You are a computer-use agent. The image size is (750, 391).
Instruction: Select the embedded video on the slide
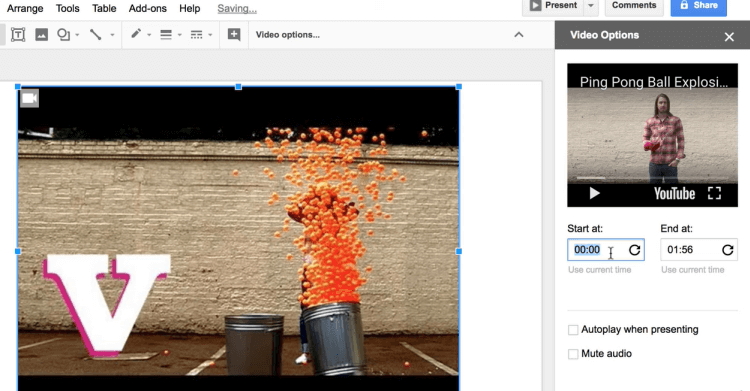click(238, 238)
